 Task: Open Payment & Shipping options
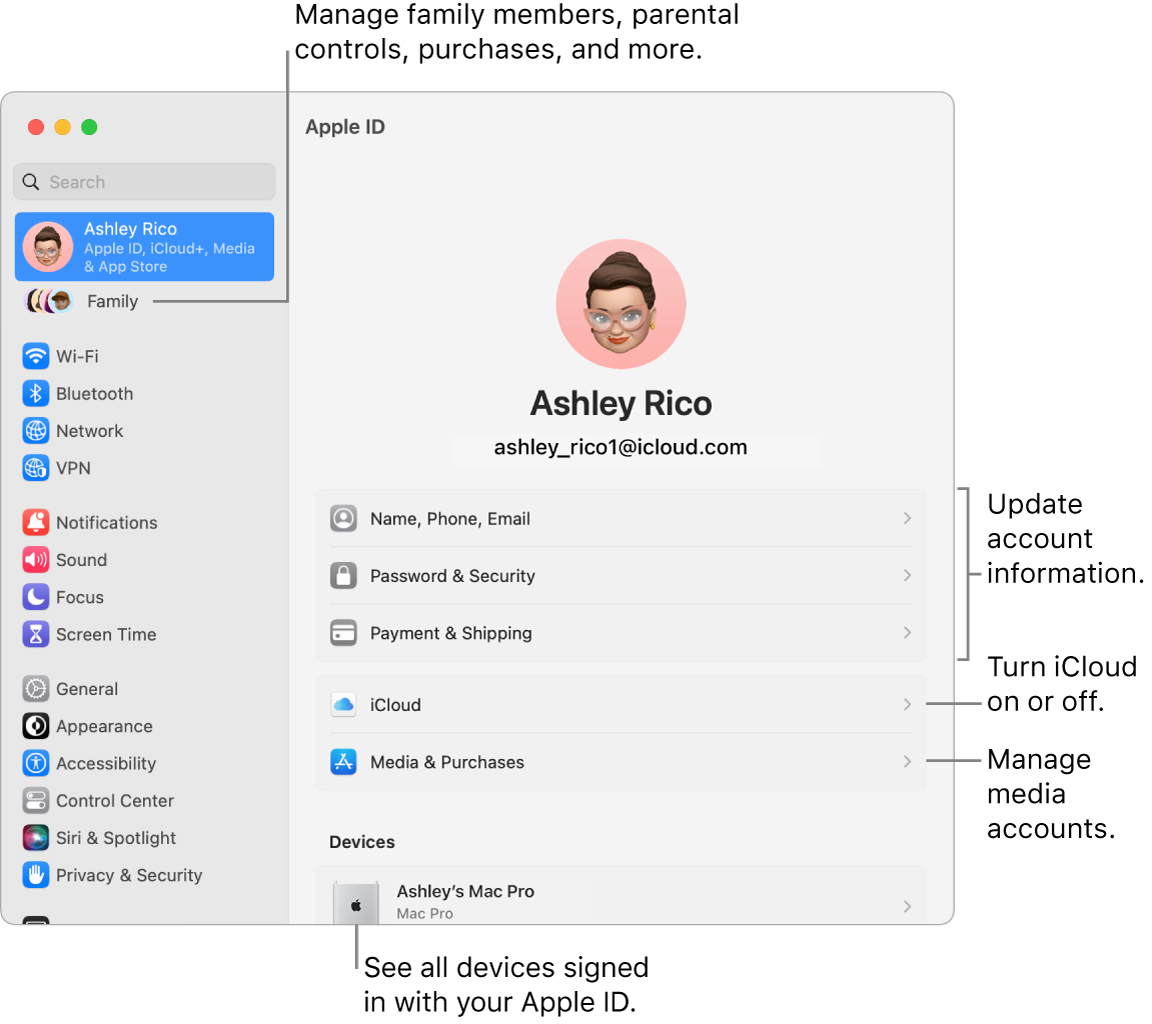[x=620, y=633]
